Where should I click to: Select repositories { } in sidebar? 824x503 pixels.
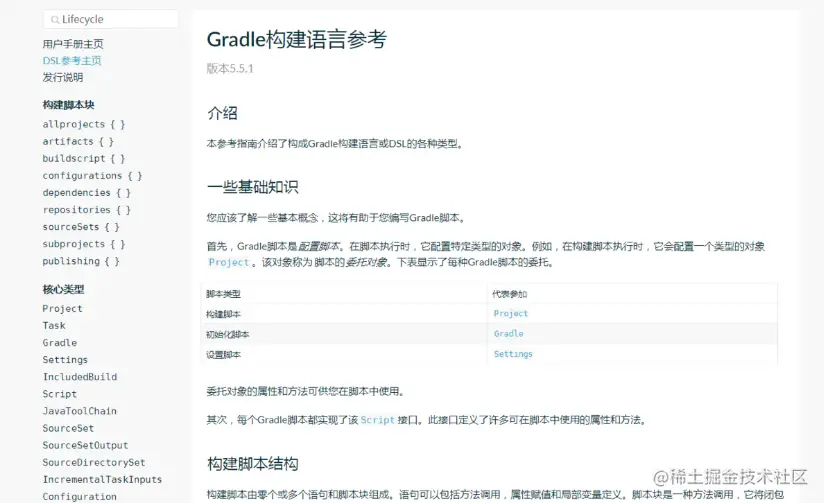[x=87, y=210]
